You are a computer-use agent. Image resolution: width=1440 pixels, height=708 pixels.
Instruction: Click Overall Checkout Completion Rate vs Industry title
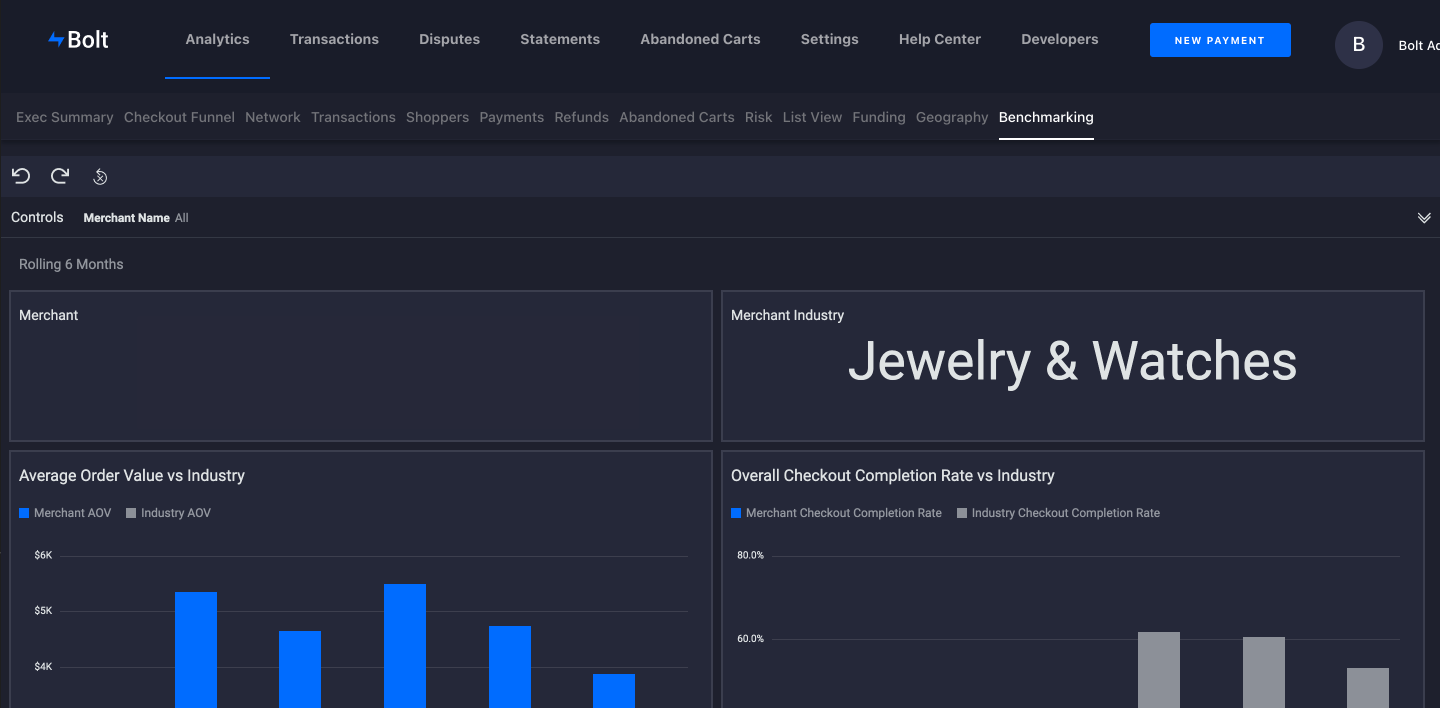pos(893,476)
